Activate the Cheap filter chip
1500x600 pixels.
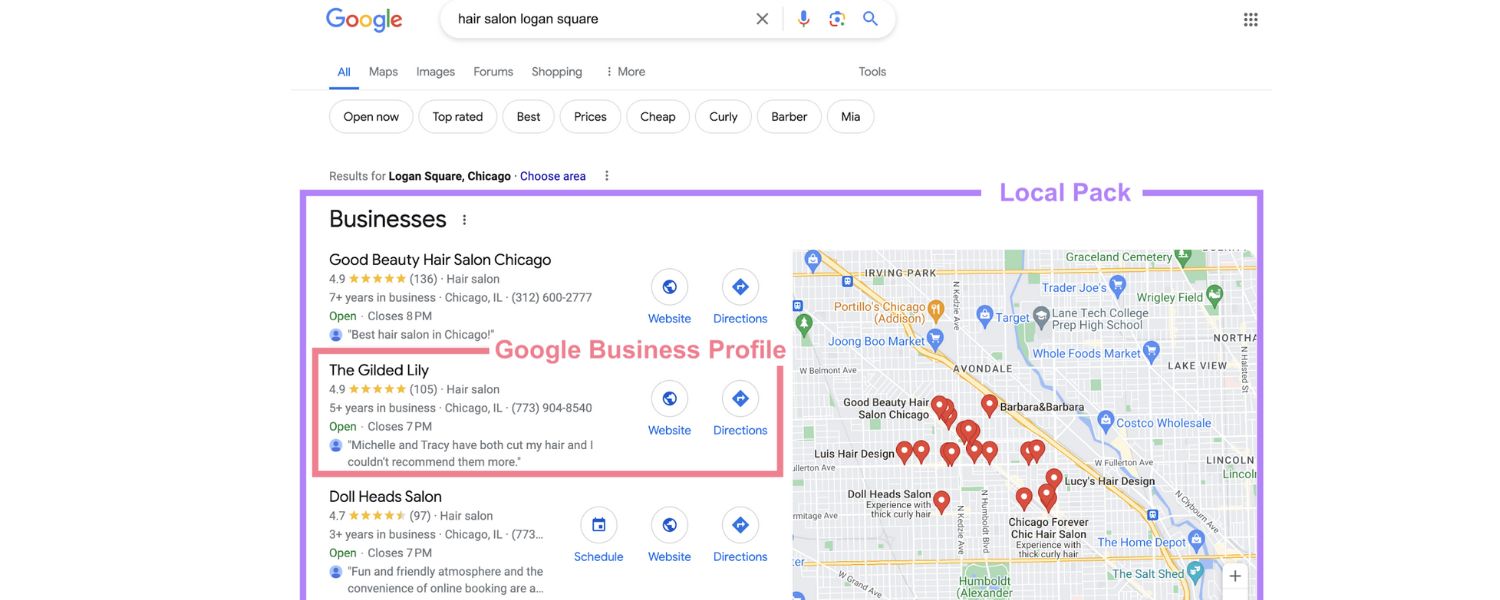[x=657, y=116]
